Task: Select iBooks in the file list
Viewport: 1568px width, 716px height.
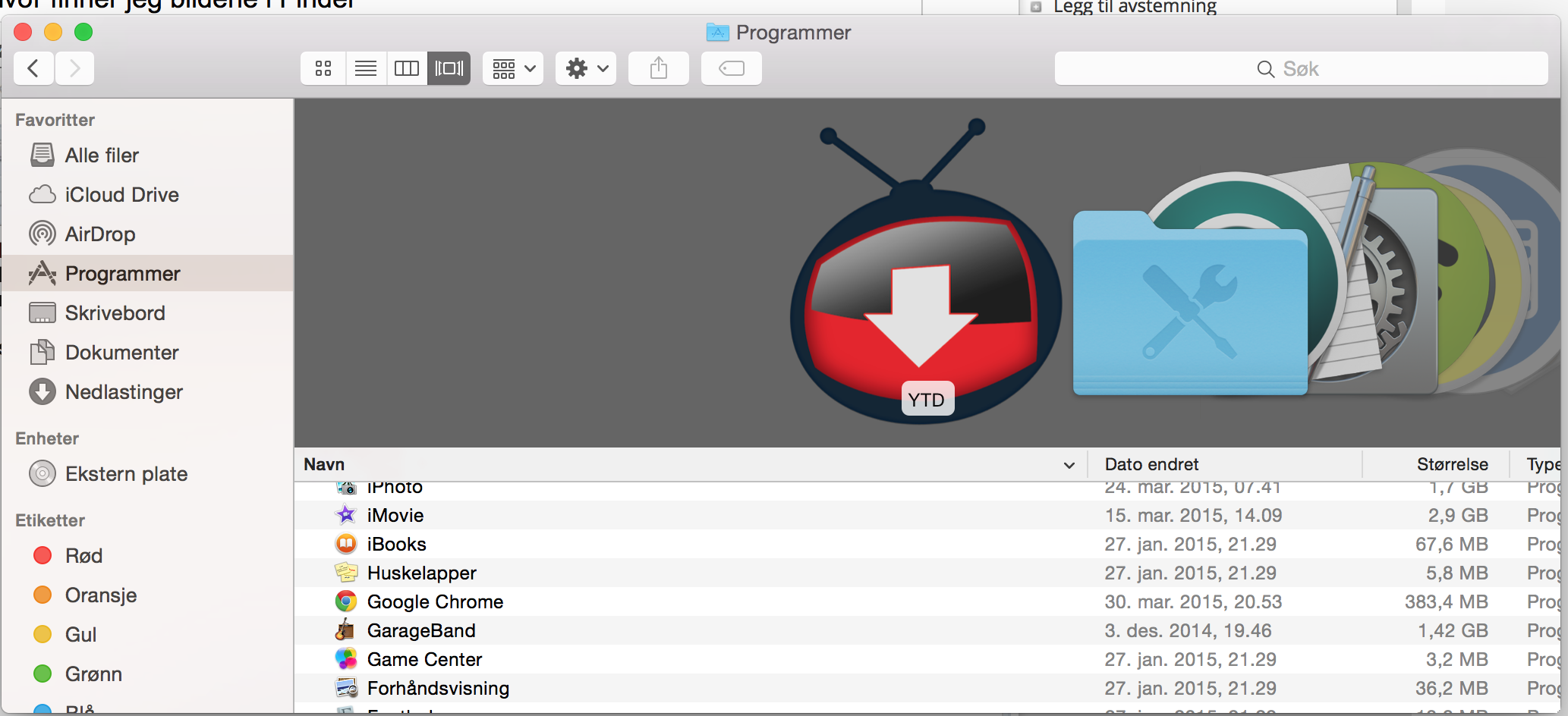Action: [x=927, y=544]
